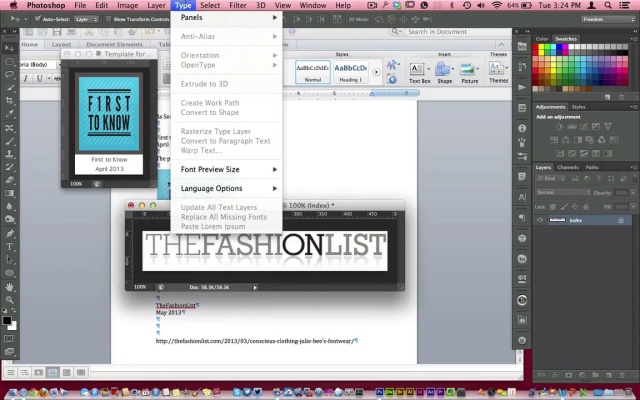Select the Brush tool
Image resolution: width=640 pixels, height=400 pixels.
[x=9, y=141]
